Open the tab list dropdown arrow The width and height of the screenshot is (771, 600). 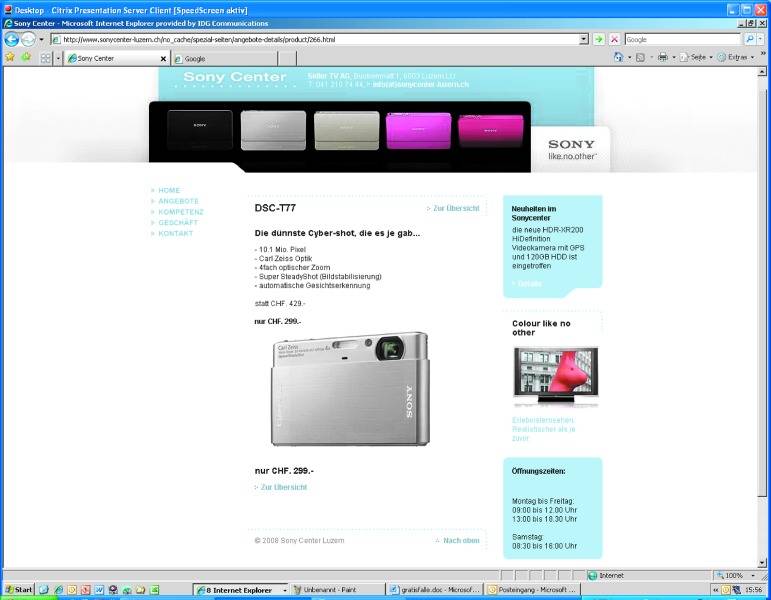58,58
